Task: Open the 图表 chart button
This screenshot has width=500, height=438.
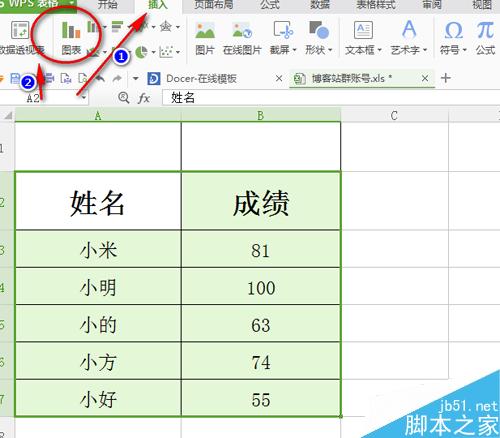Action: [71, 37]
